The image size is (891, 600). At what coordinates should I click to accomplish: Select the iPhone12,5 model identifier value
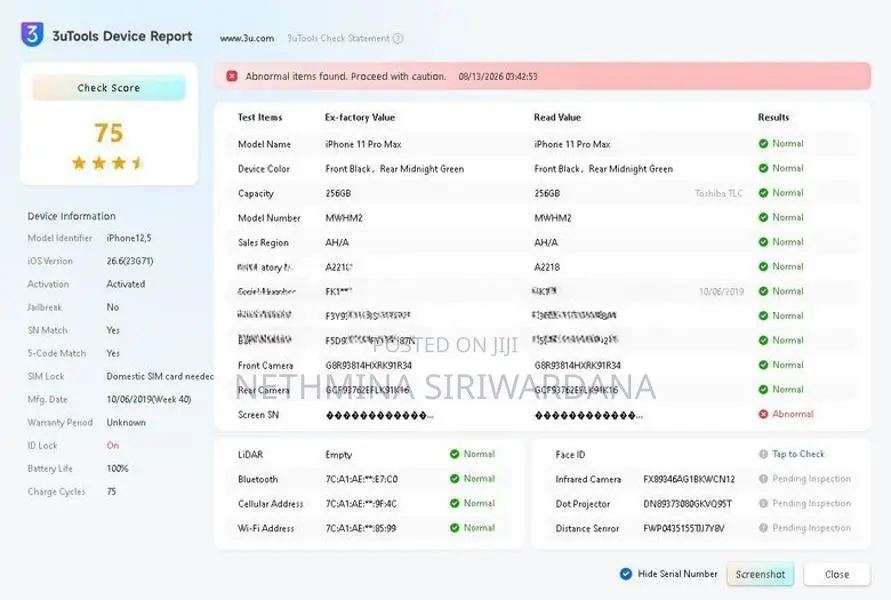tap(129, 238)
